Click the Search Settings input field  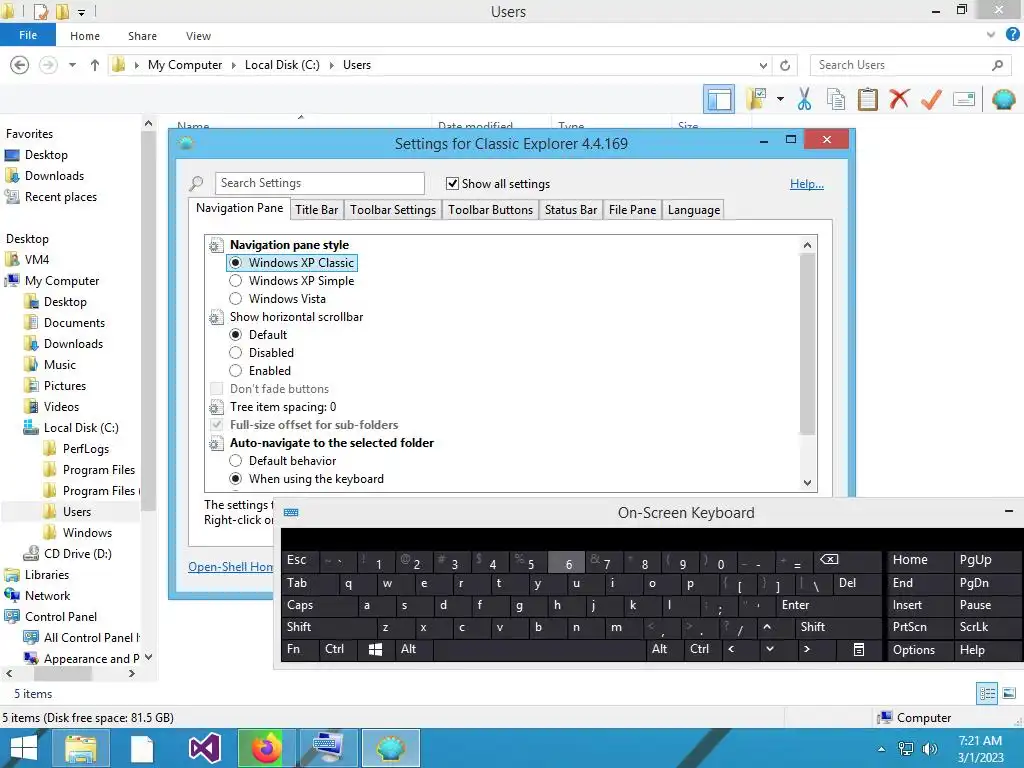click(319, 183)
